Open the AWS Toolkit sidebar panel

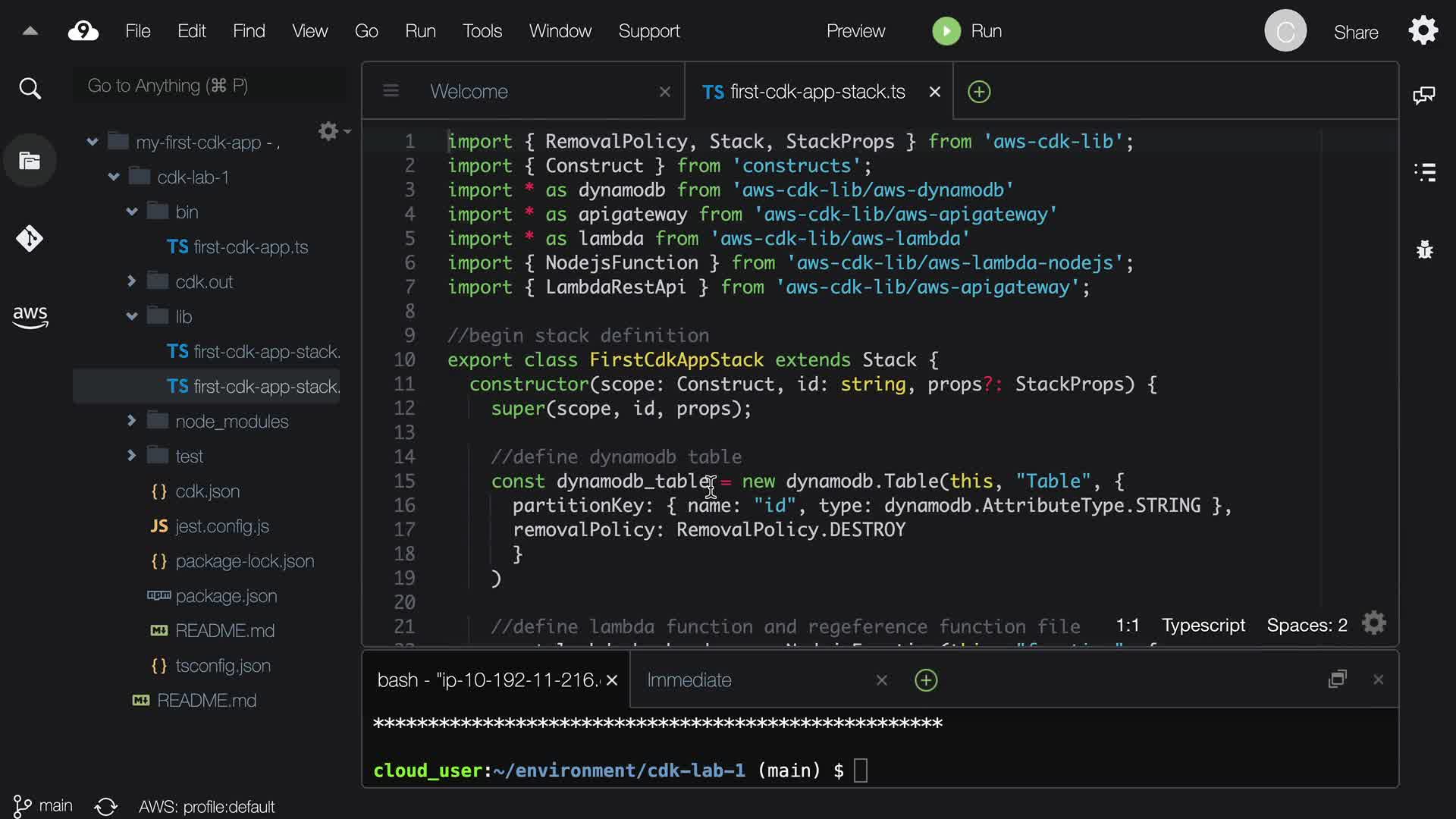point(30,316)
